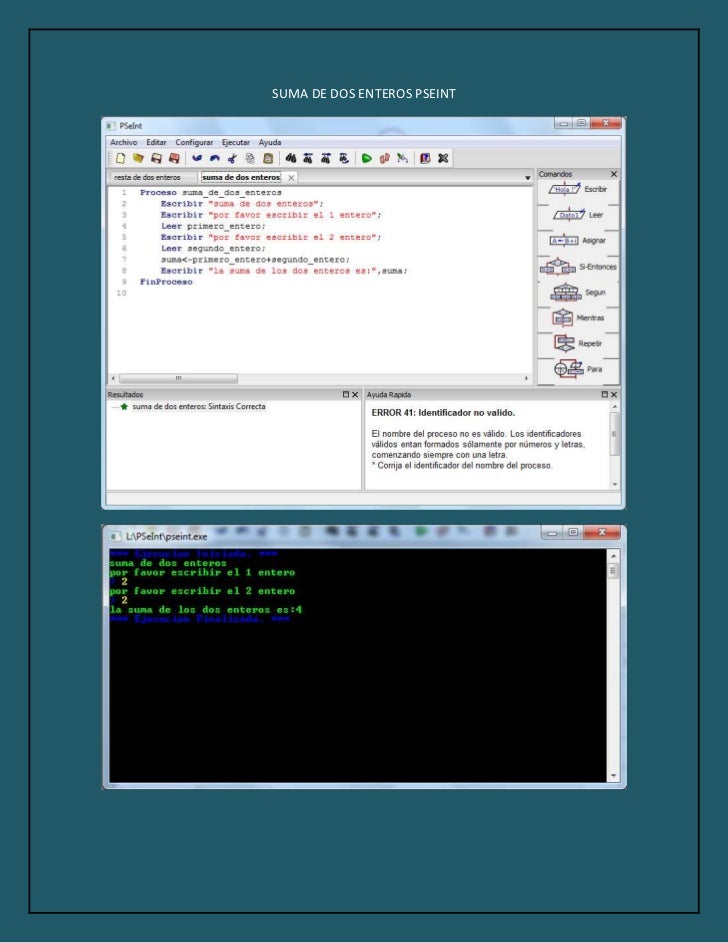
Task: Click the draw flowchart icon
Action: tap(402, 158)
